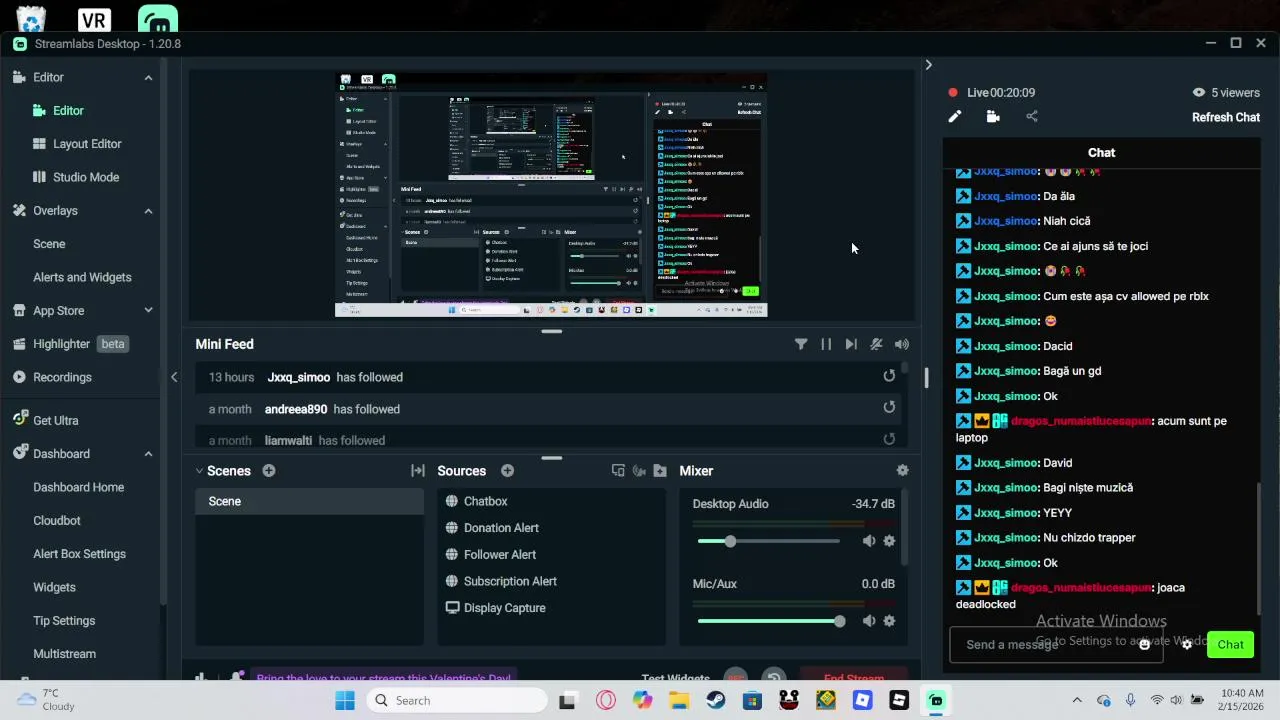Open the Windows Start menu
The height and width of the screenshot is (720, 1280).
tap(345, 701)
